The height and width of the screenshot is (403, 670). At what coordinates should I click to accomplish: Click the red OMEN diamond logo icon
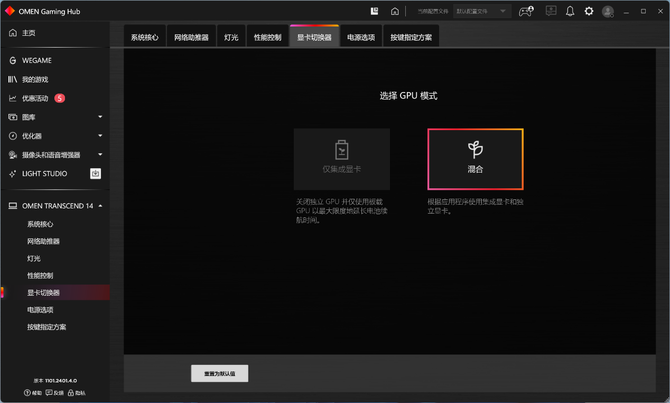click(x=9, y=11)
